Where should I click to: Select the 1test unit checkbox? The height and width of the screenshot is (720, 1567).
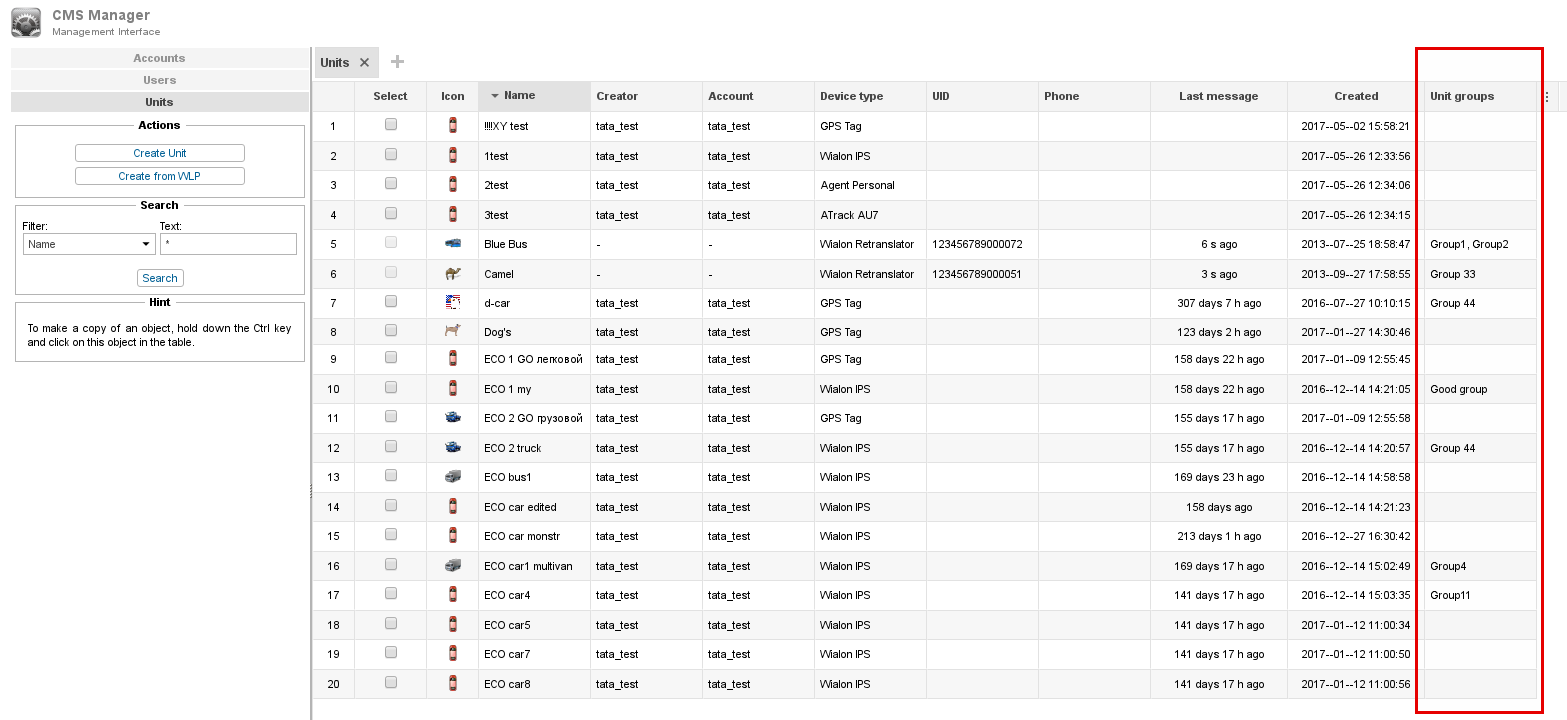391,155
